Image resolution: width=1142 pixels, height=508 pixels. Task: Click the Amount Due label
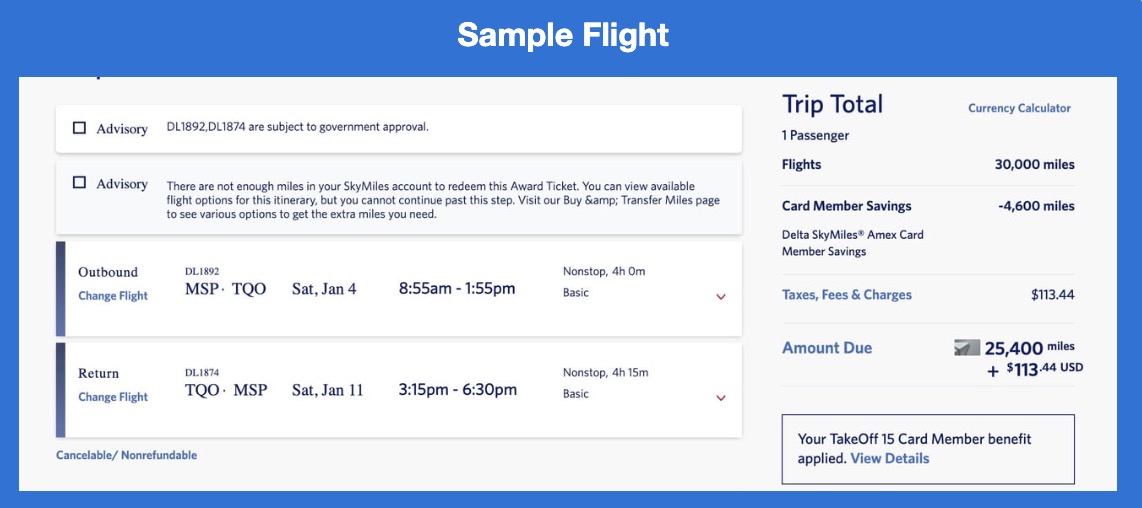(x=827, y=348)
